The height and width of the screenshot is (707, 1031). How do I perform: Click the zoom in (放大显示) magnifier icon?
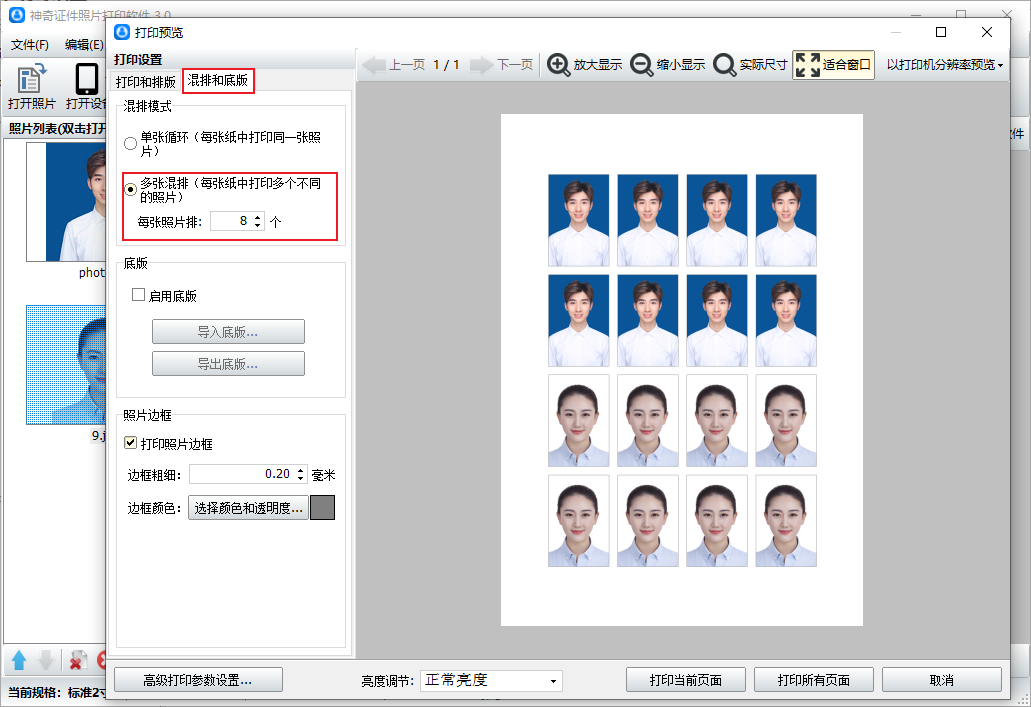click(559, 65)
